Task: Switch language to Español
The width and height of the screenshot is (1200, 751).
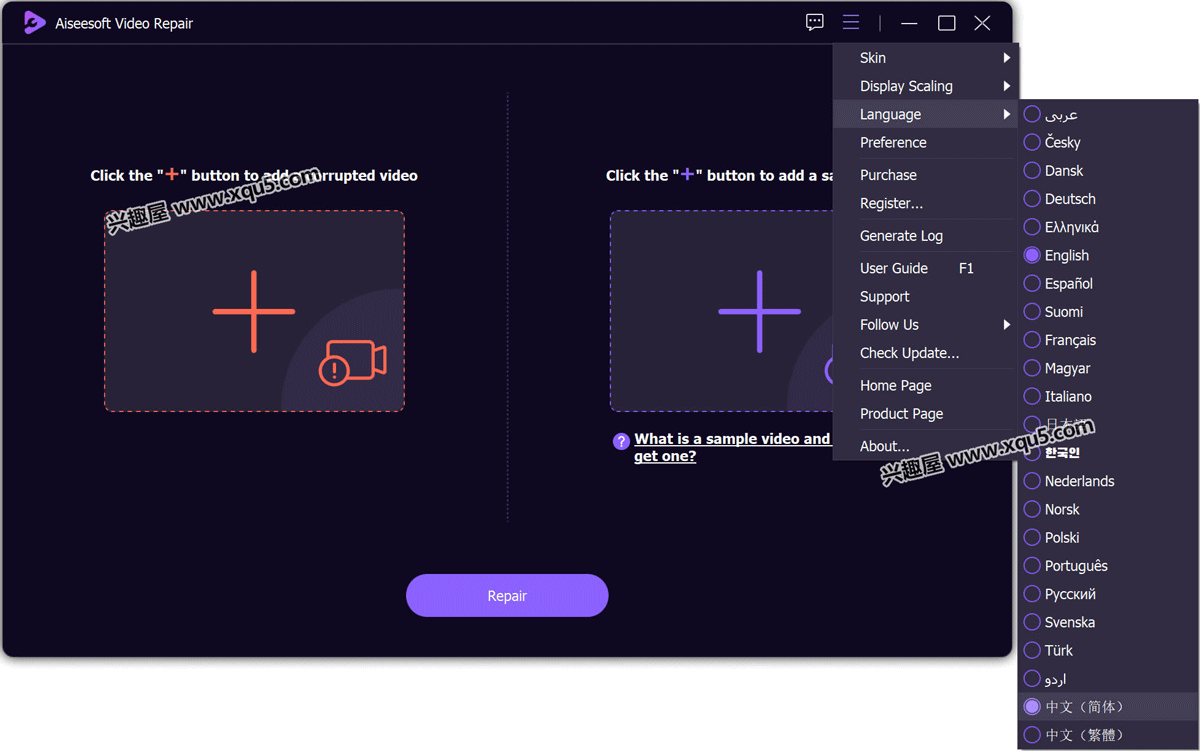Action: tap(1108, 283)
